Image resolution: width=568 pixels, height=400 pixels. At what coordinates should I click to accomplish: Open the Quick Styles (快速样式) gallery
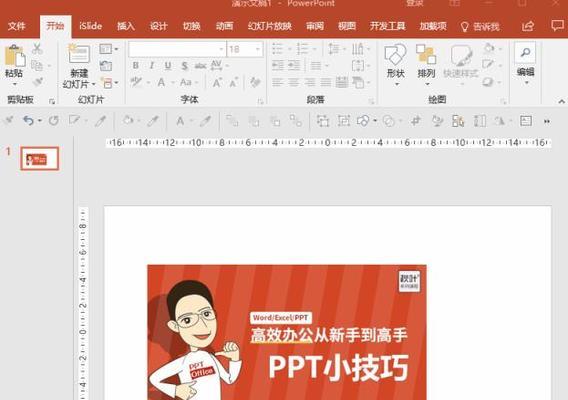click(461, 64)
